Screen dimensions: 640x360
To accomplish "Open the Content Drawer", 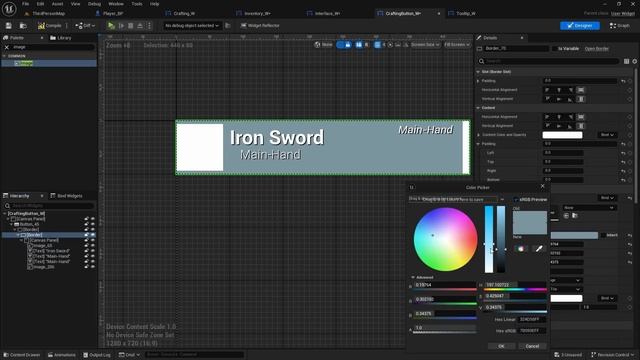I will tap(21, 355).
